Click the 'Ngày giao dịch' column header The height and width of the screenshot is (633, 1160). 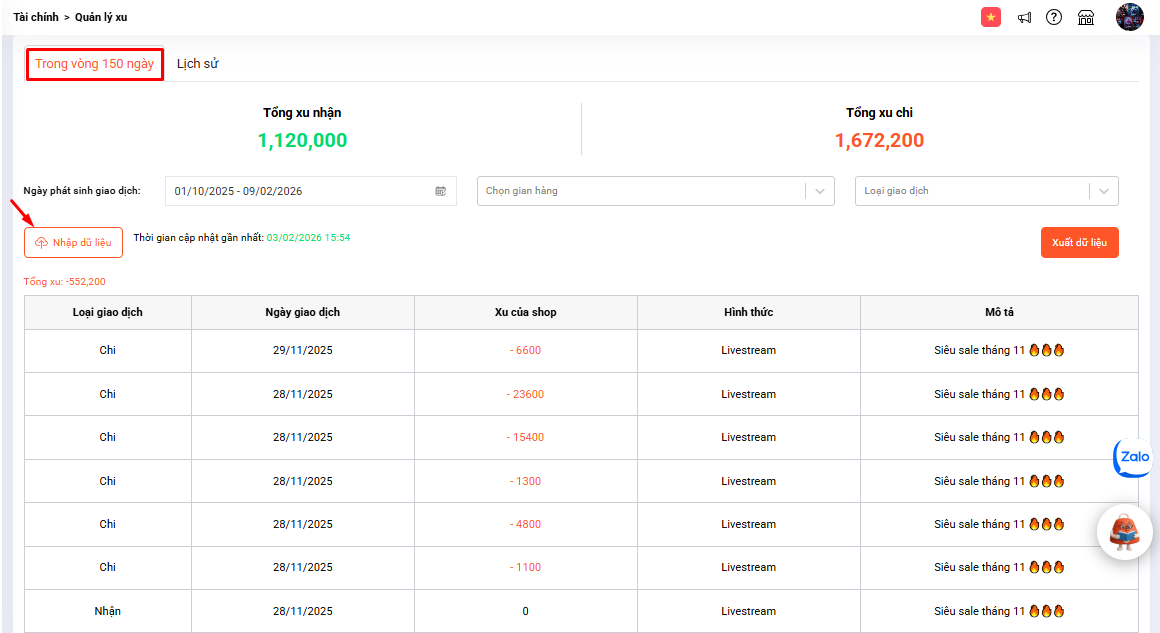point(302,312)
